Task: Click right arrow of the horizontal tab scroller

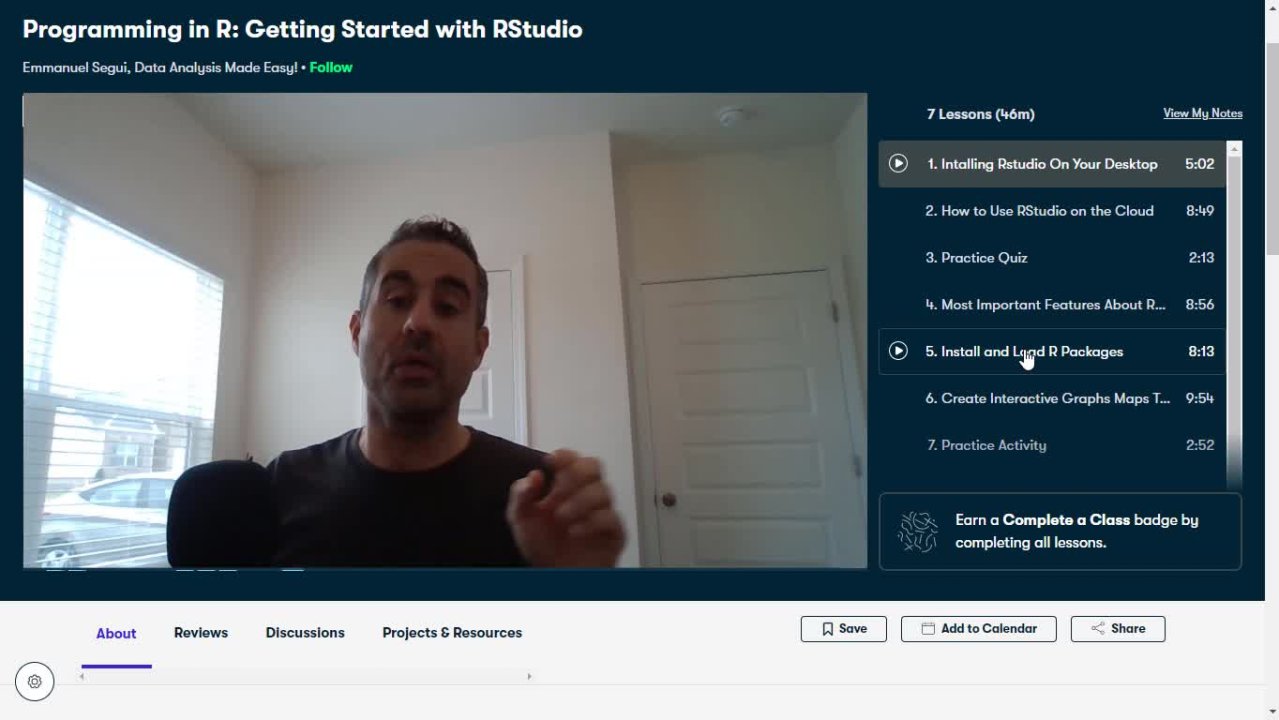Action: [x=529, y=677]
